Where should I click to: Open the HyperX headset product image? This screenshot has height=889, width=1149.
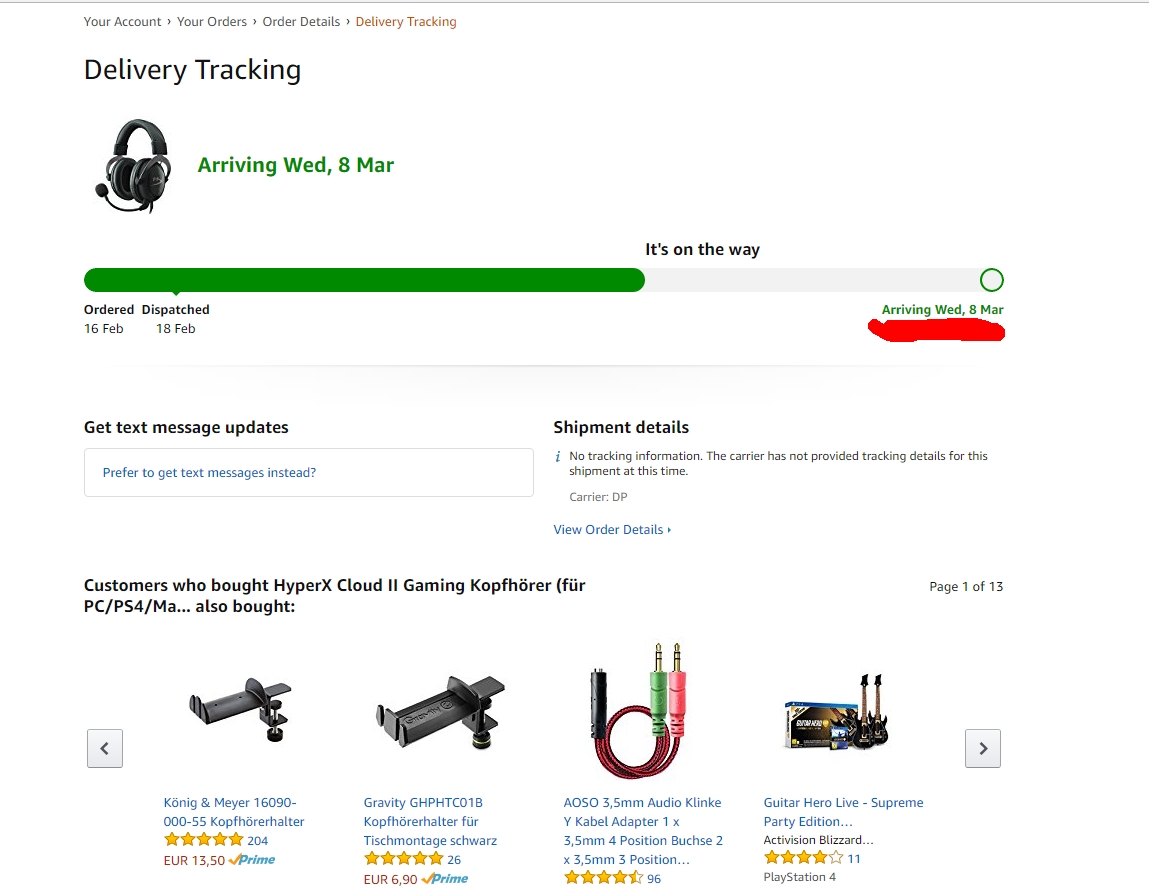(x=133, y=166)
